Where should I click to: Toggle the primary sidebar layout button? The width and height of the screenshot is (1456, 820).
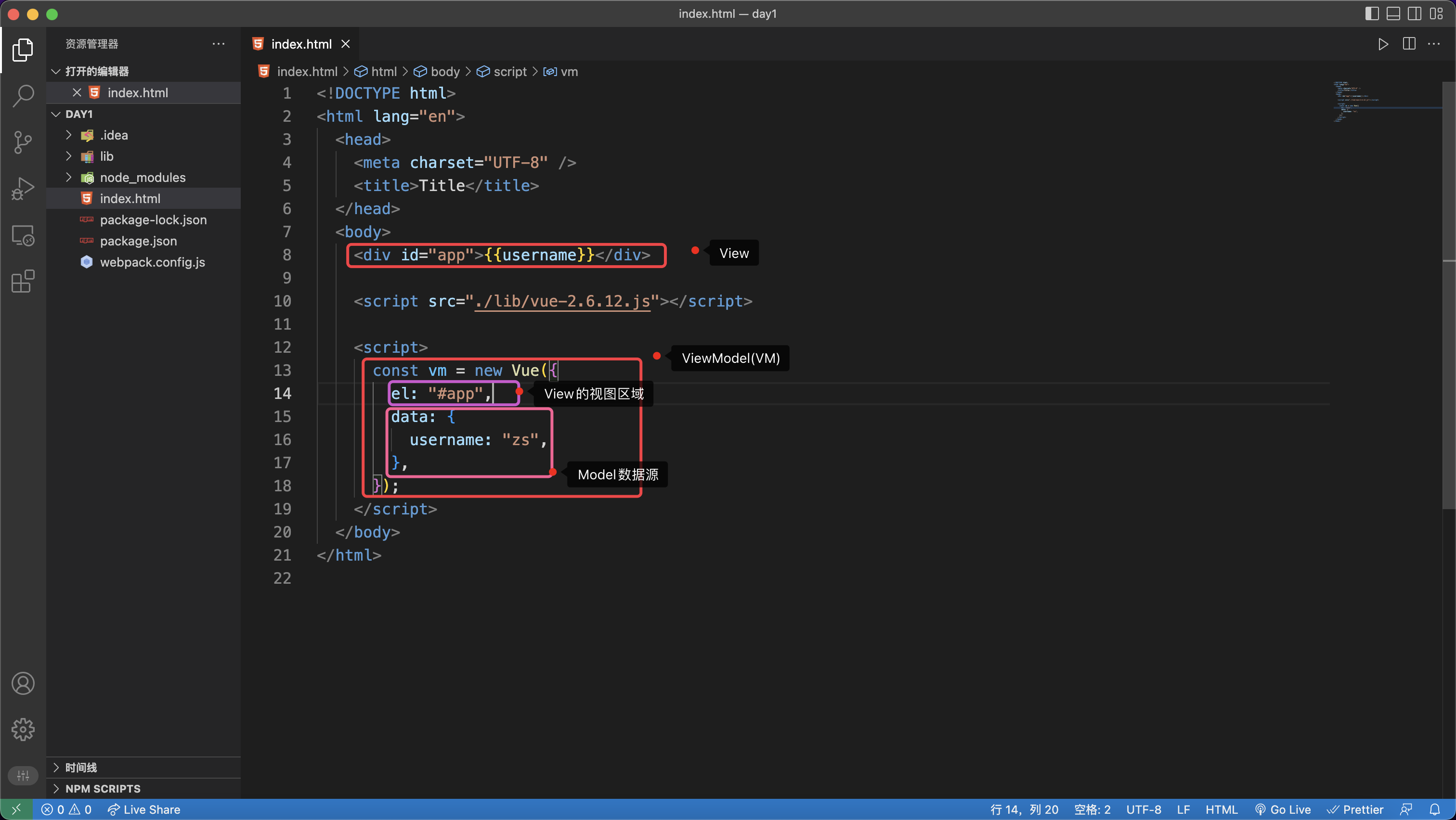click(x=1372, y=13)
